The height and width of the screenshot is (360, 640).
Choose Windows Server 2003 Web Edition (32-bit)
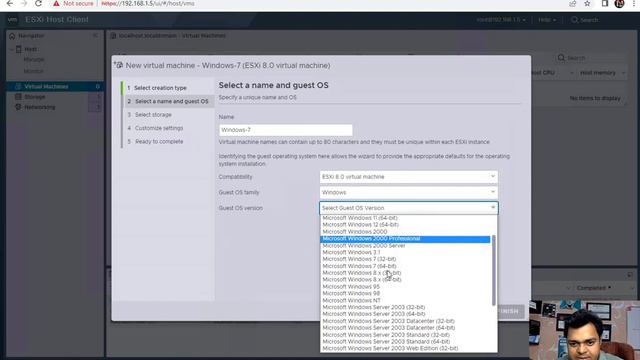coord(390,349)
